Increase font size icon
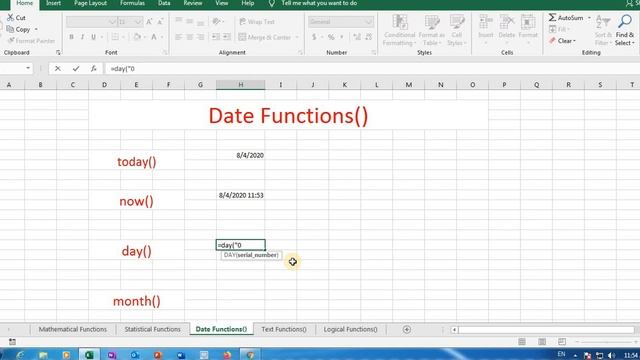Image resolution: width=640 pixels, height=360 pixels. click(149, 22)
